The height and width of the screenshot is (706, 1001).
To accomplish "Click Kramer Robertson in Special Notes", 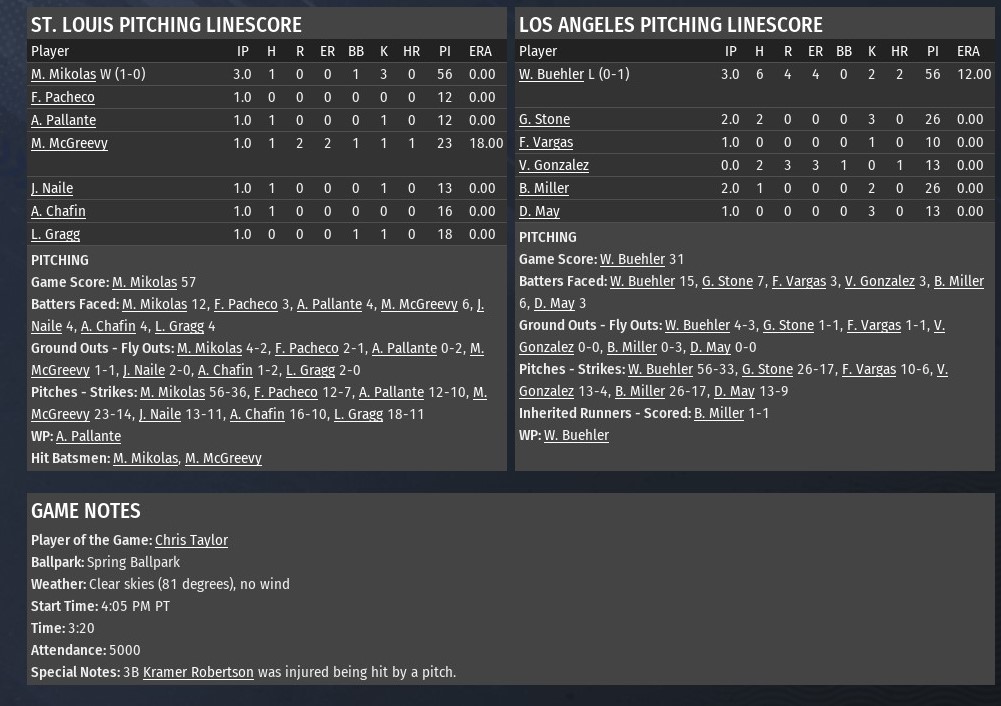I will click(198, 672).
